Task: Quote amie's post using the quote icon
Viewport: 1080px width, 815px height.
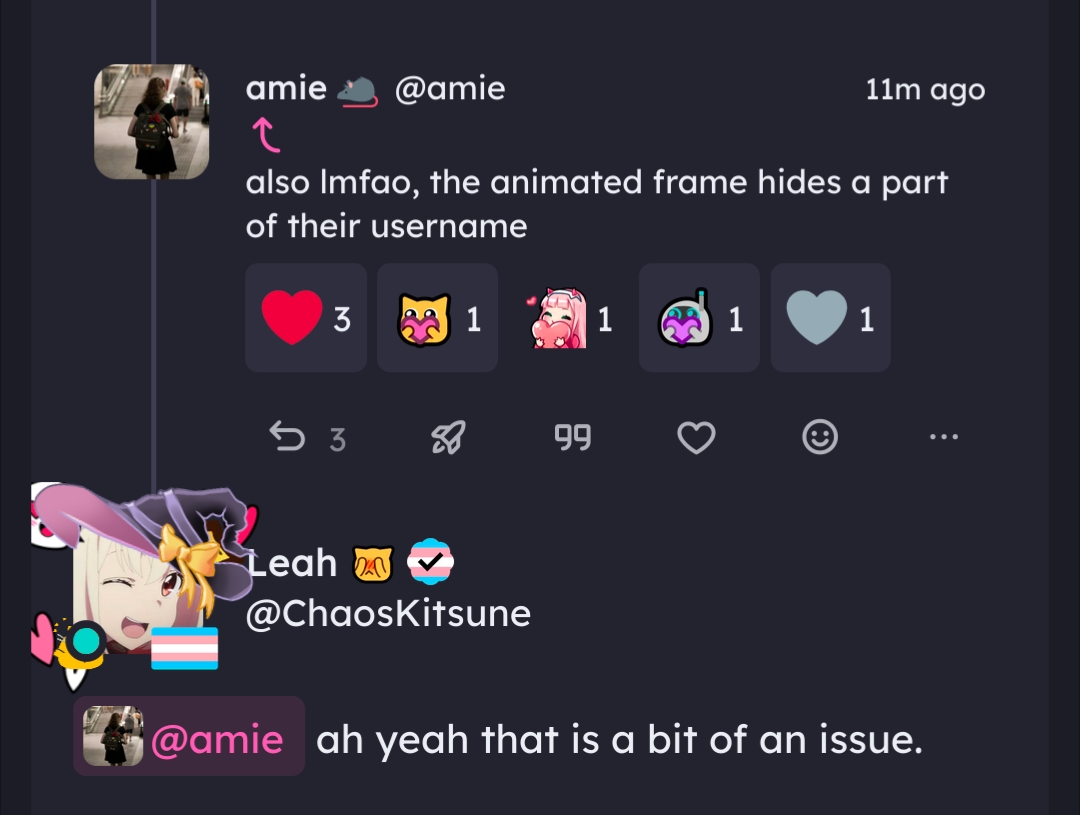Action: [x=572, y=437]
